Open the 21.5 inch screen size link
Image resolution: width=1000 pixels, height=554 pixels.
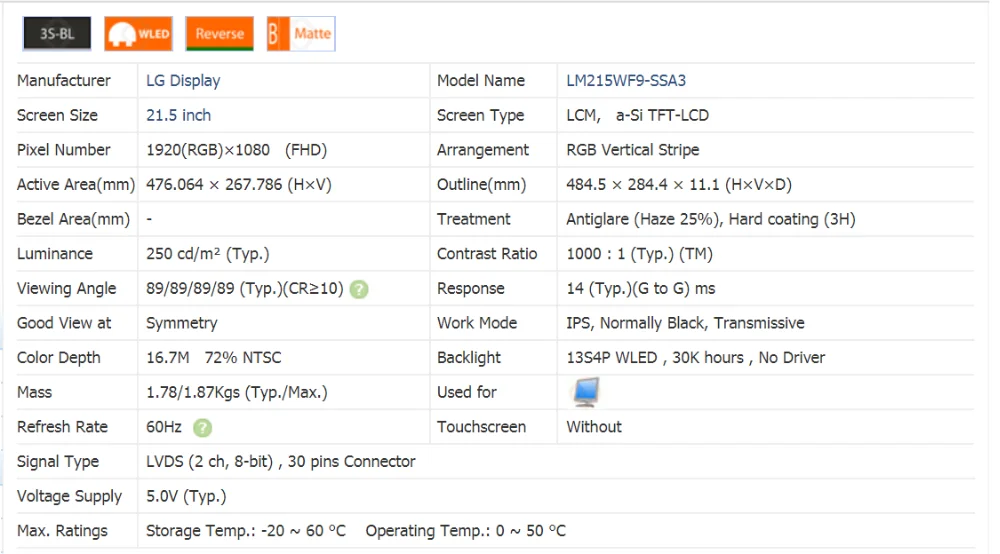(x=179, y=115)
